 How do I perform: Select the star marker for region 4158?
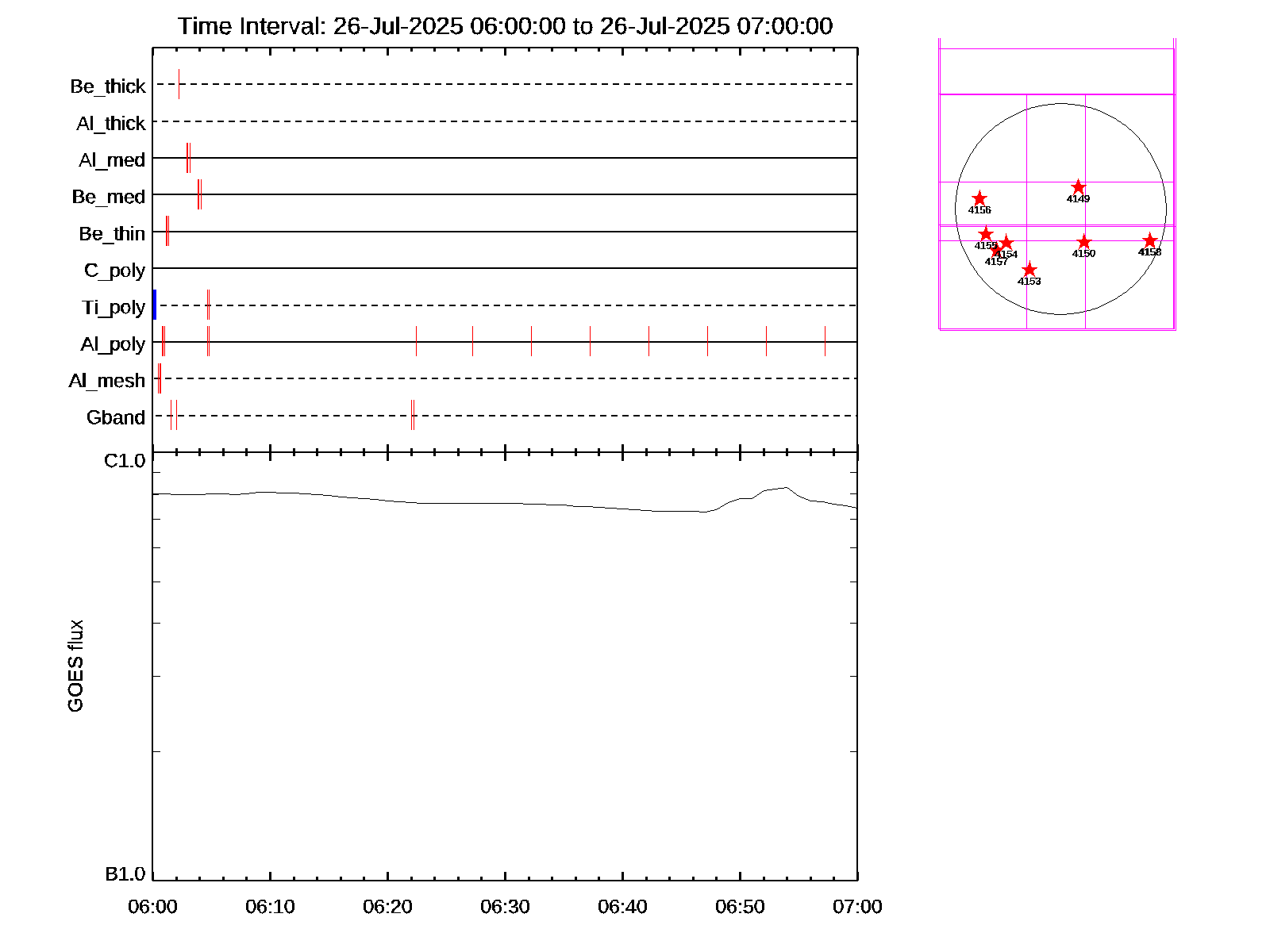point(1149,240)
